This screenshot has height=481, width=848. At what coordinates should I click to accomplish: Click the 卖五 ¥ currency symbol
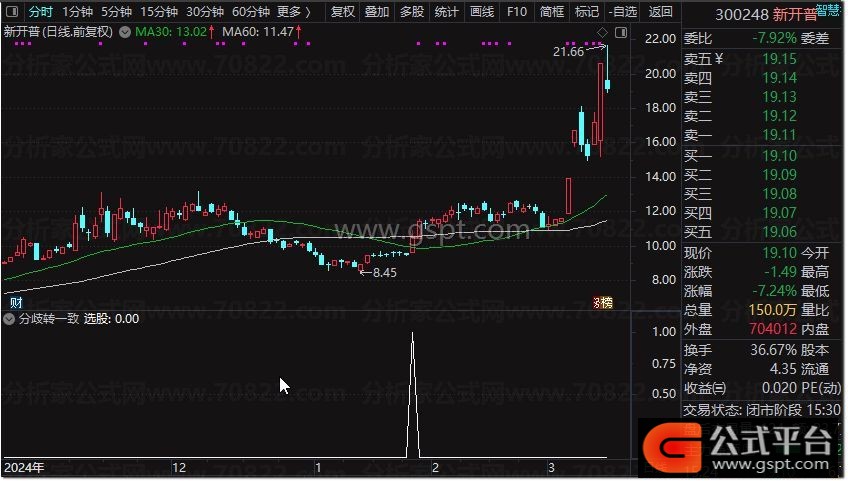719,59
